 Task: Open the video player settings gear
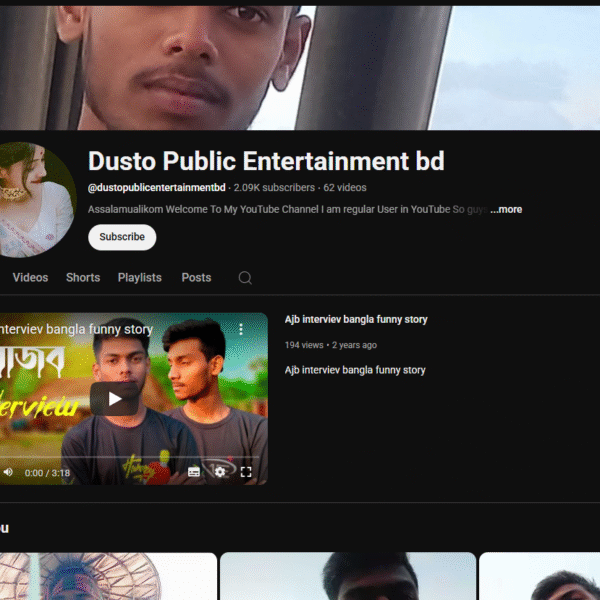(220, 472)
